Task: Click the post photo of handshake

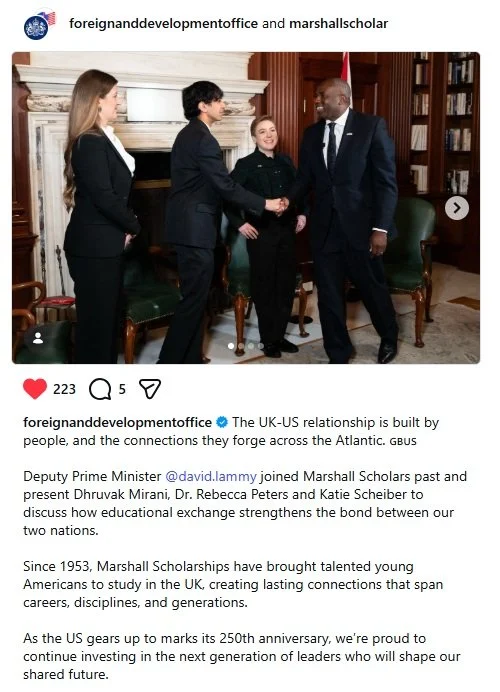Action: coord(246,208)
